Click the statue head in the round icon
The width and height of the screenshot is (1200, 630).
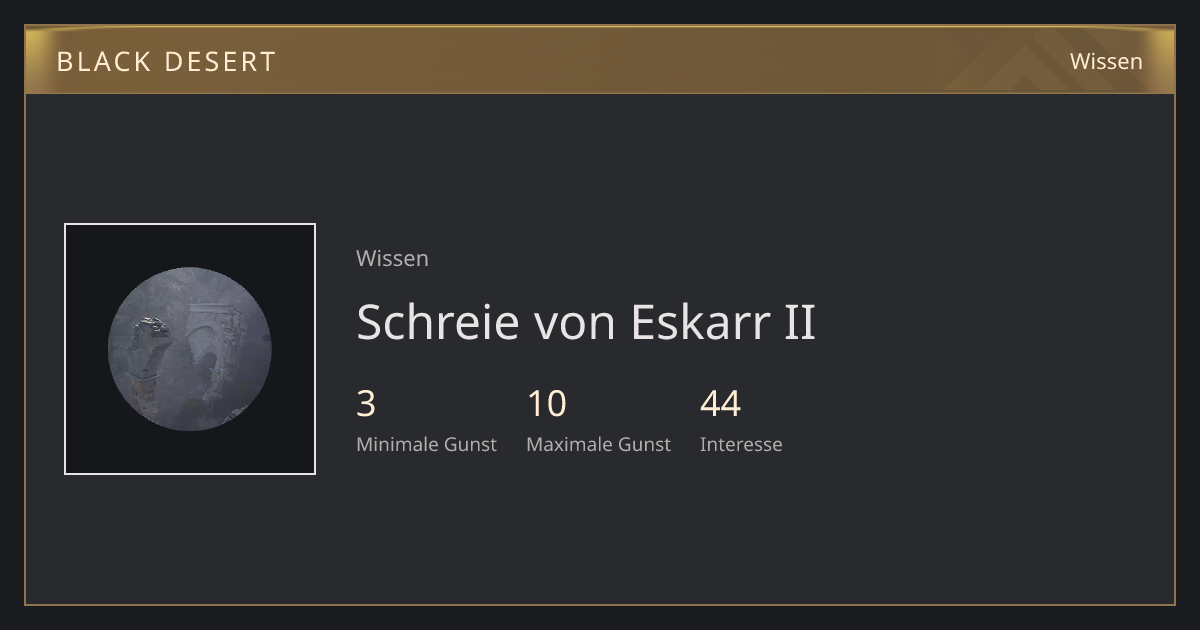pyautogui.click(x=150, y=328)
